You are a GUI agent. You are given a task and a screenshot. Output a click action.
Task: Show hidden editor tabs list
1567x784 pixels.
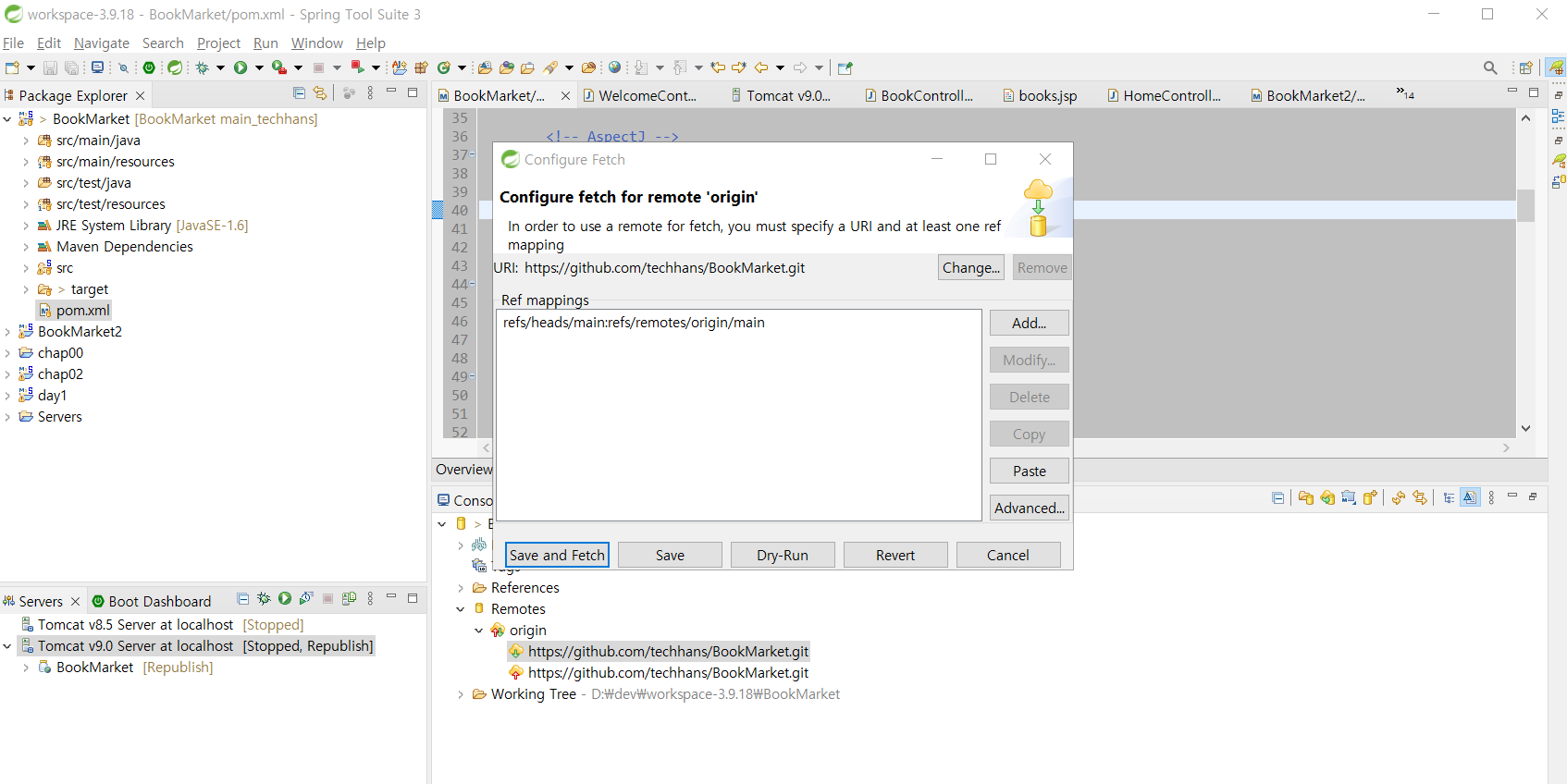(1405, 93)
